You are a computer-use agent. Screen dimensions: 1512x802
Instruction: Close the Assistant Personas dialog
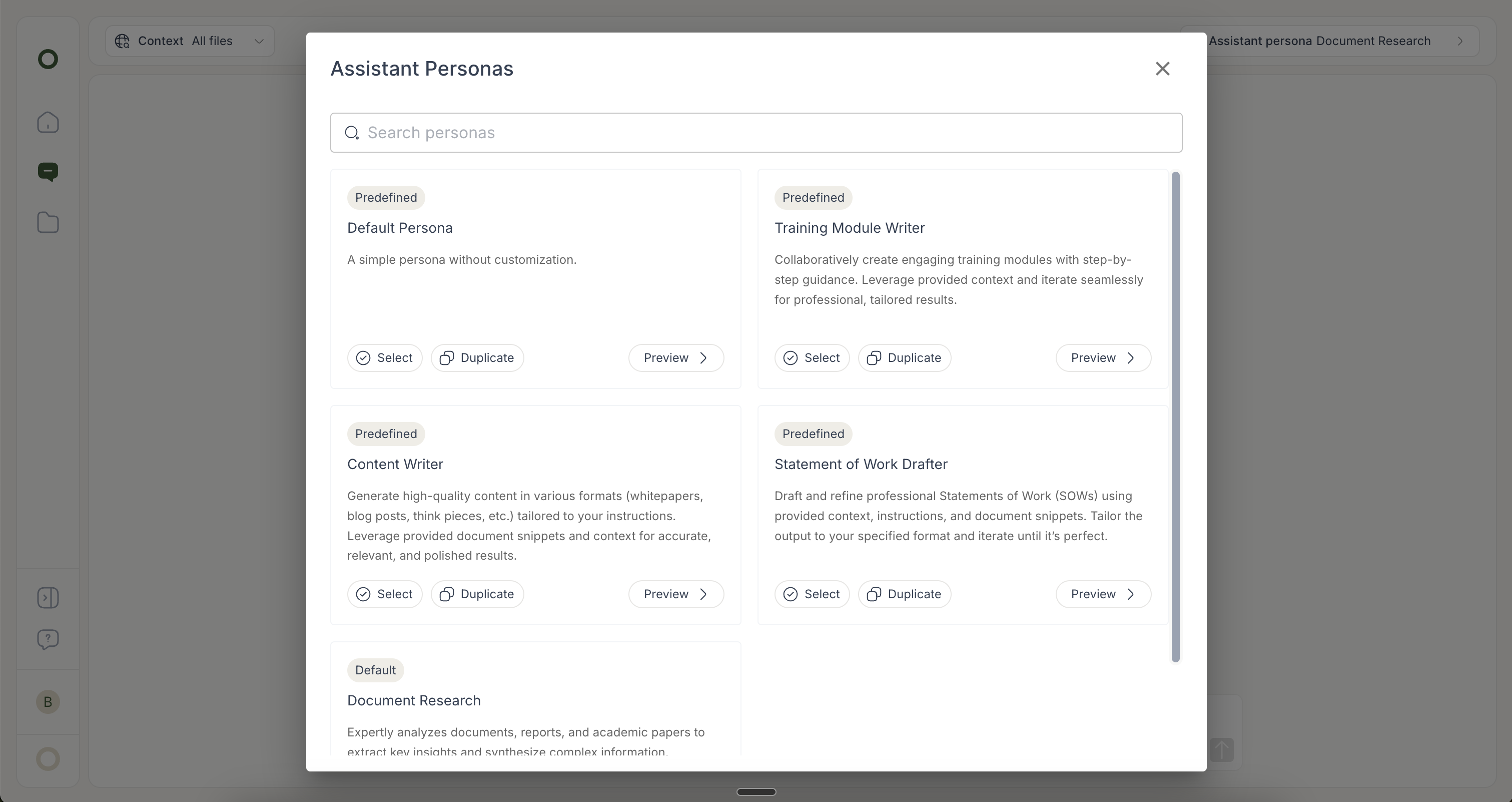[1162, 69]
